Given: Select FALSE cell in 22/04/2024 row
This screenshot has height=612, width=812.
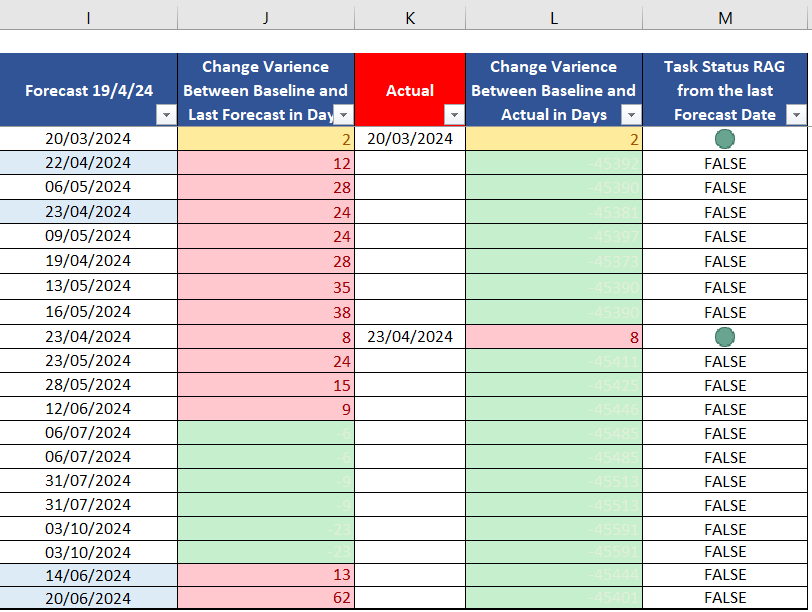Looking at the screenshot, I should point(725,163).
